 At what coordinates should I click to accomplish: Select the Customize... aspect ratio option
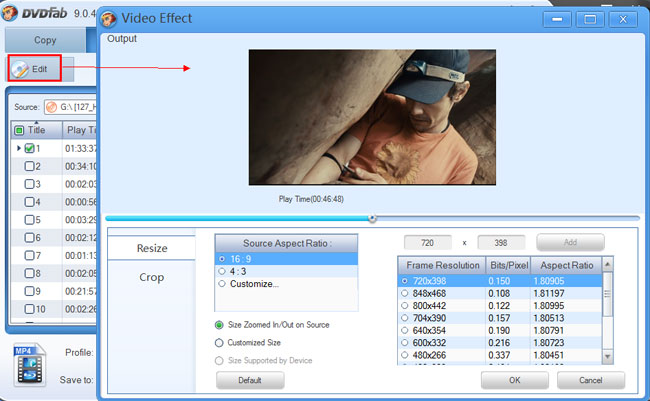click(221, 283)
